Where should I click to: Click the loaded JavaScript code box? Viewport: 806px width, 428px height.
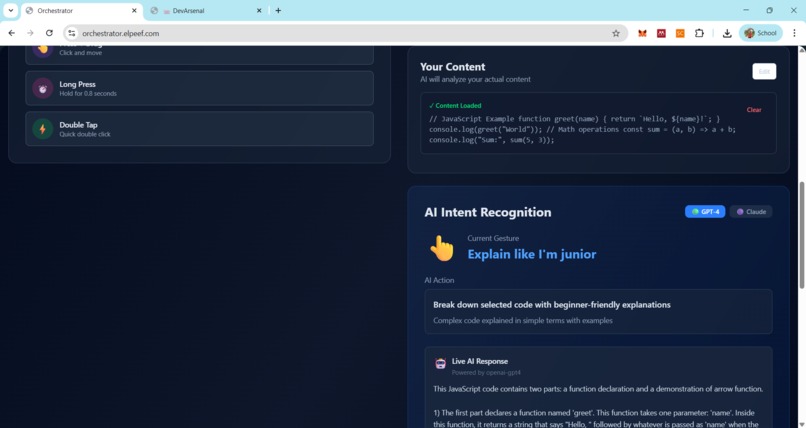[x=598, y=123]
